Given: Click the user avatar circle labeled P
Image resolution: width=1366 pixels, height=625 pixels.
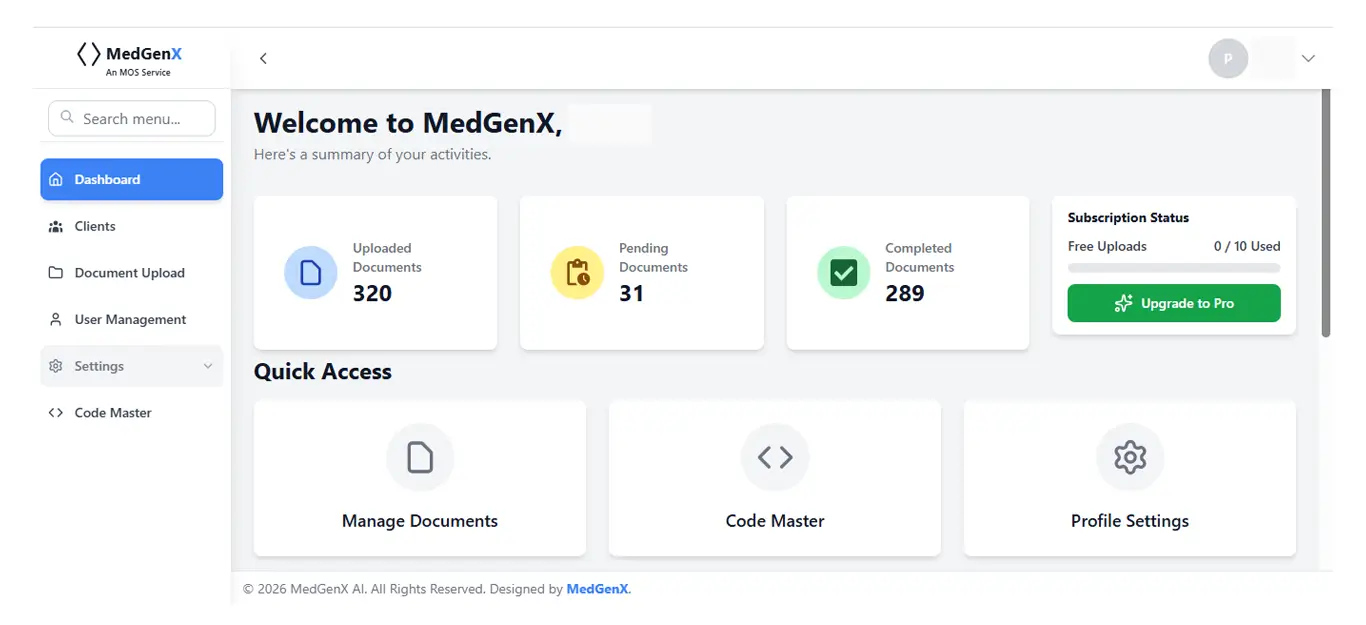Looking at the screenshot, I should (x=1228, y=58).
